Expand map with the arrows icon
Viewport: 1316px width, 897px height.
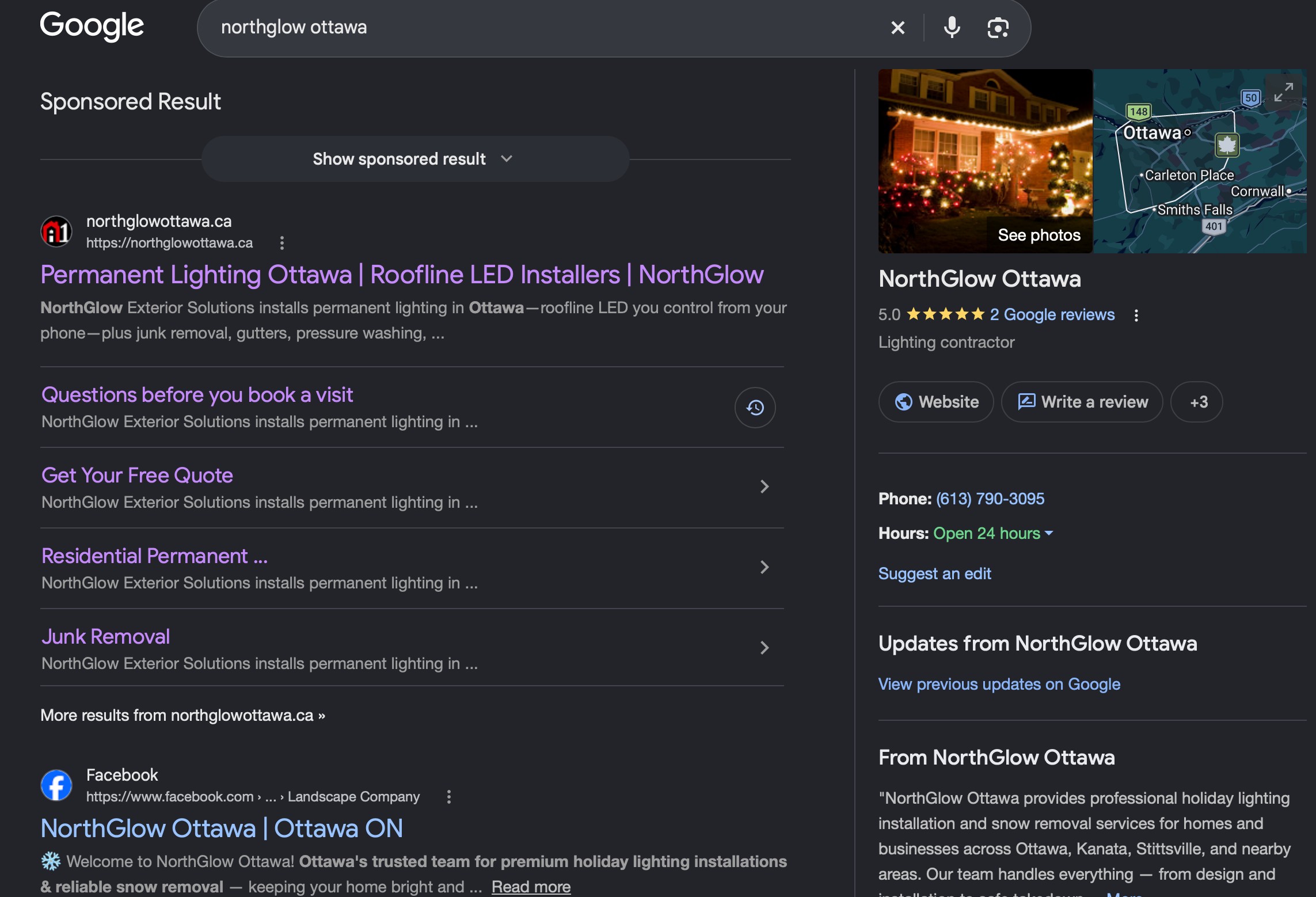(1283, 92)
